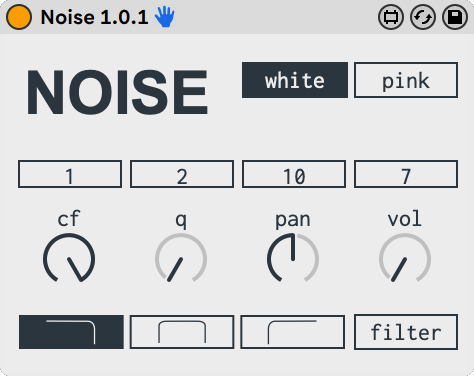Click the q resonance knob
474x376 pixels.
point(181,259)
